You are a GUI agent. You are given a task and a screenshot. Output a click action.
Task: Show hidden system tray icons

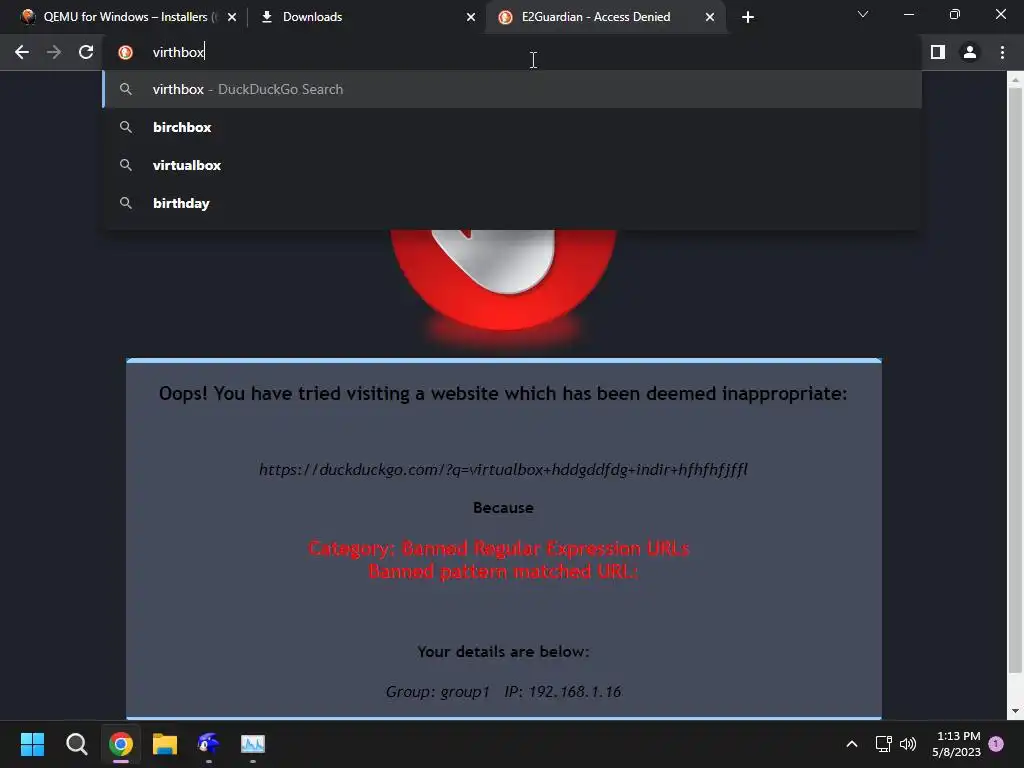852,744
